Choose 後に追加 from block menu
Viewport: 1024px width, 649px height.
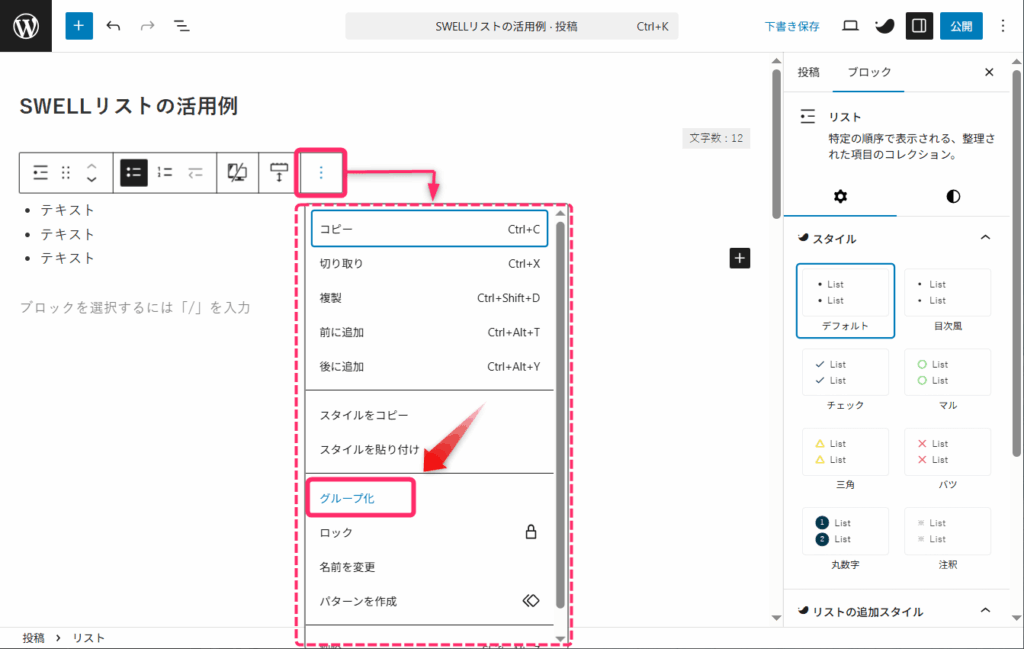click(429, 366)
